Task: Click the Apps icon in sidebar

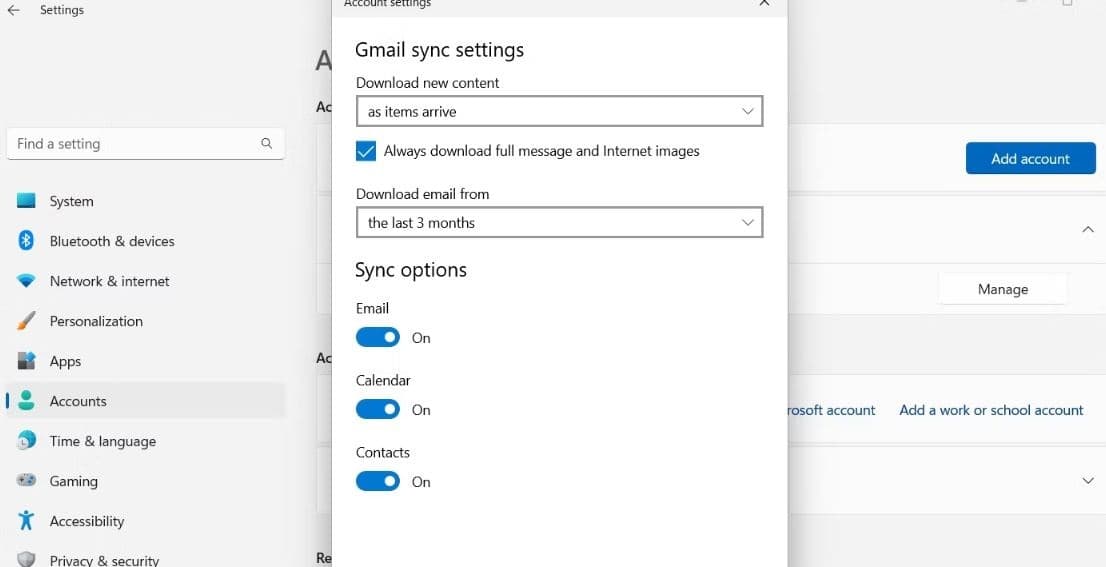Action: 26,361
